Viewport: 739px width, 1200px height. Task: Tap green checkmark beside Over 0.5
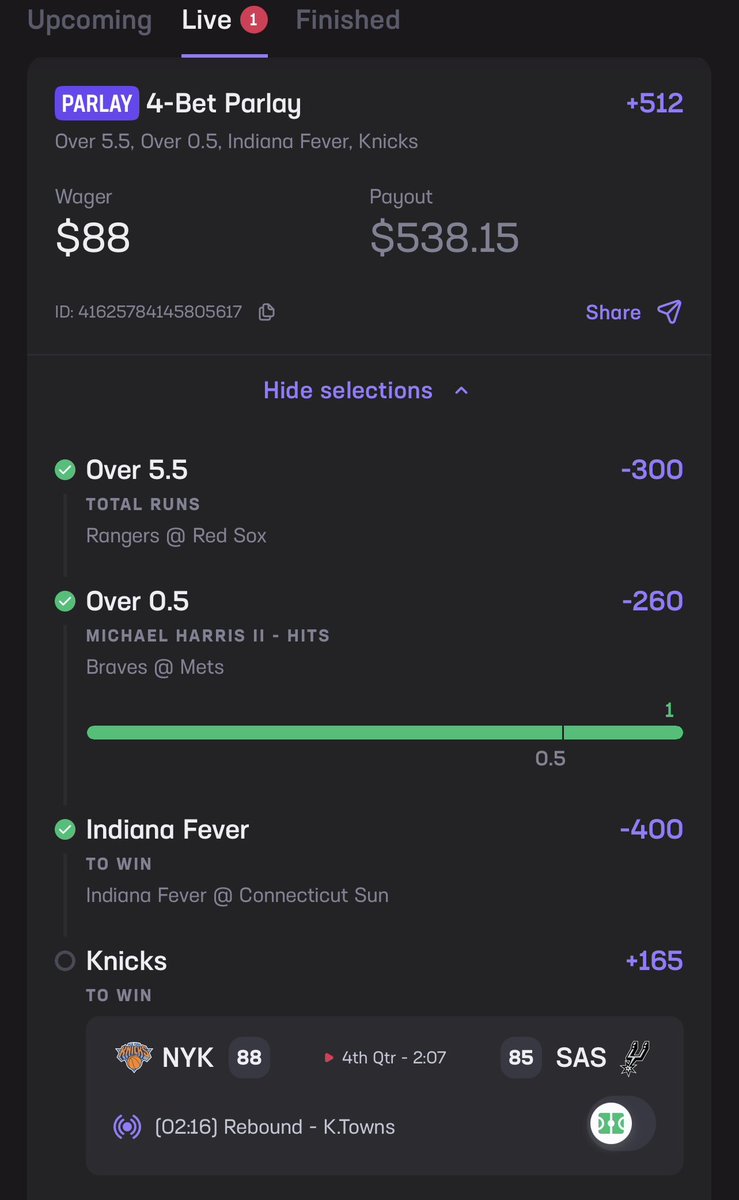pyautogui.click(x=65, y=601)
